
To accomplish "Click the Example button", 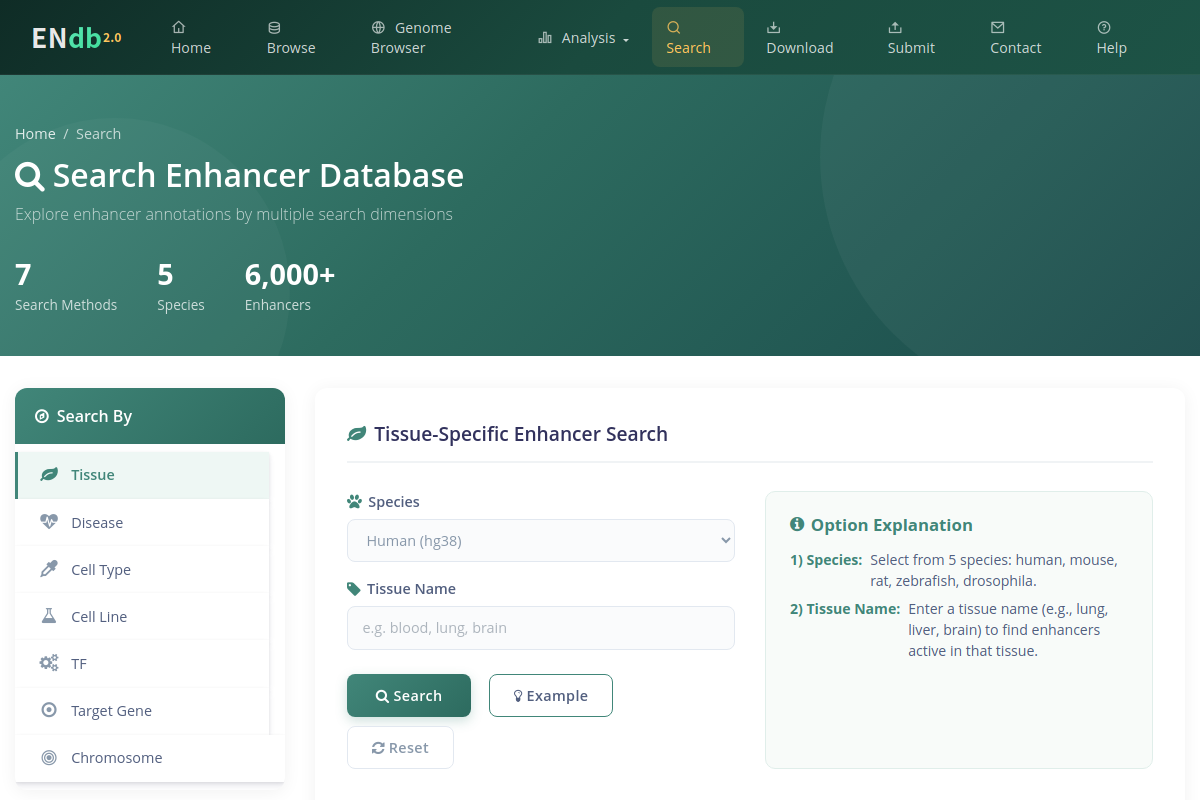I will point(551,695).
